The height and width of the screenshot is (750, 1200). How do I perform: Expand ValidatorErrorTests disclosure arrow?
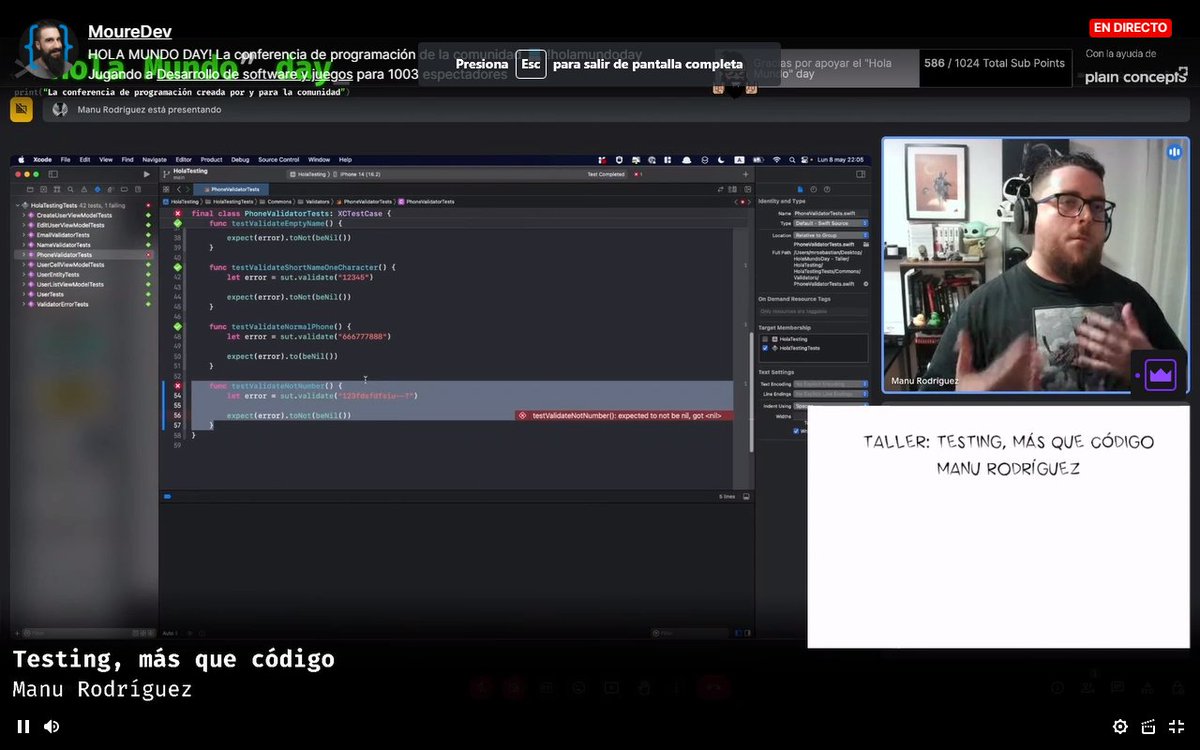[24, 304]
